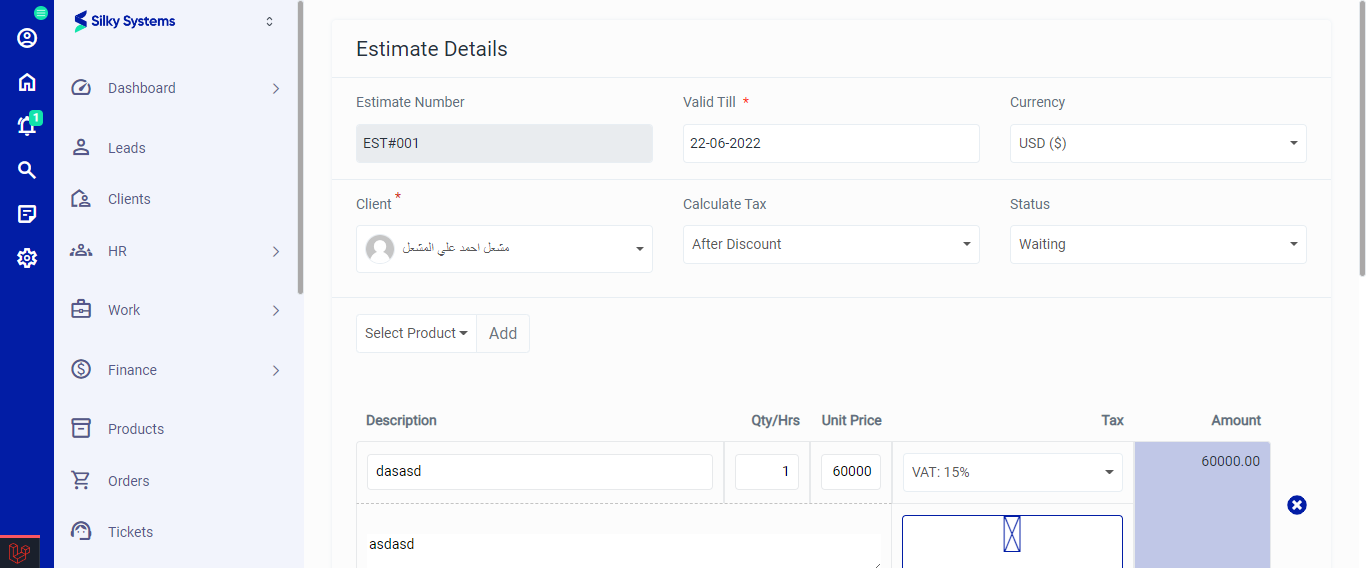1366x568 pixels.
Task: Expand the Work submenu chevron
Action: tap(276, 311)
